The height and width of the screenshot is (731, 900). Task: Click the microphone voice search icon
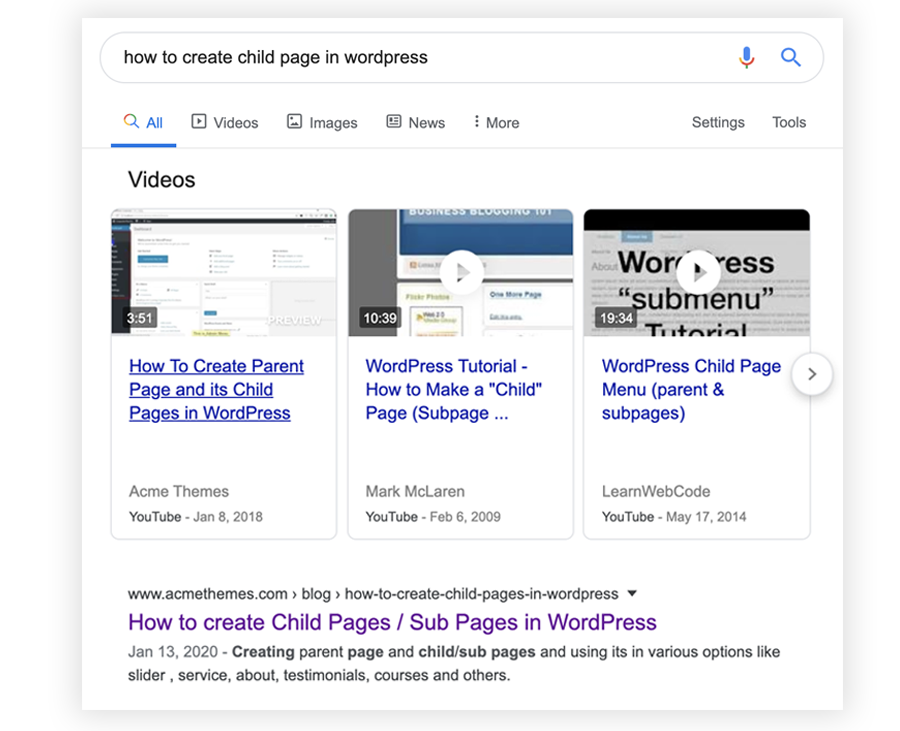coord(746,57)
